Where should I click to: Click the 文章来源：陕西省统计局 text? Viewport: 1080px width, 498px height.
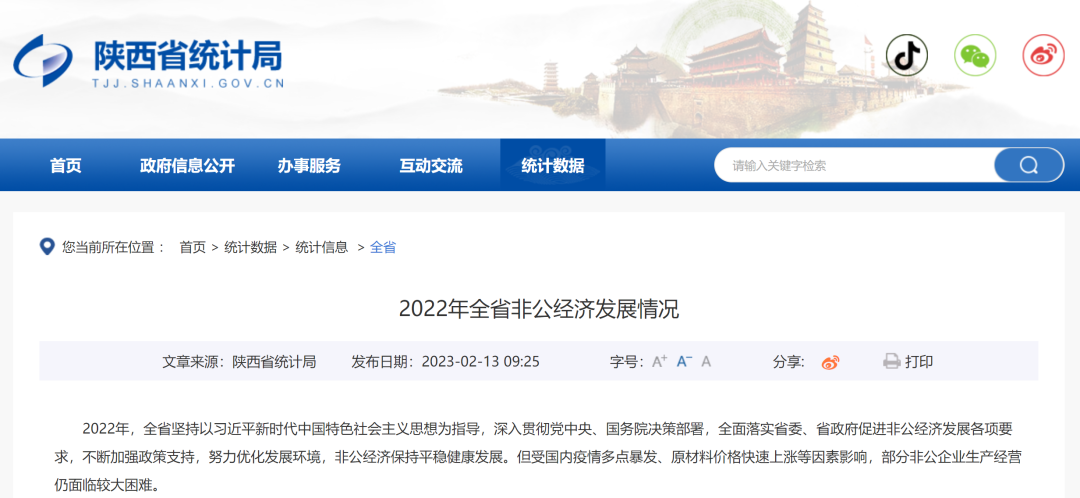[x=239, y=362]
